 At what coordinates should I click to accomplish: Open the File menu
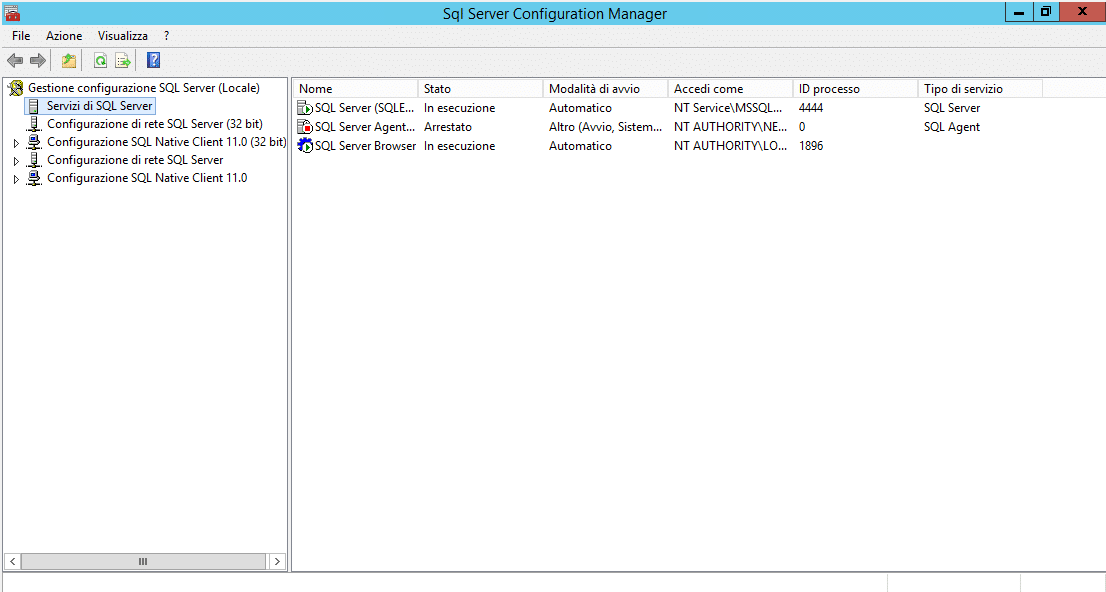21,36
